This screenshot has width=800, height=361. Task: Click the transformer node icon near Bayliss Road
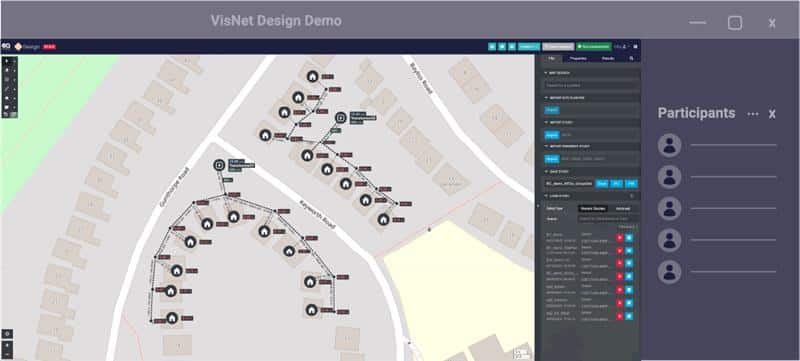point(340,118)
